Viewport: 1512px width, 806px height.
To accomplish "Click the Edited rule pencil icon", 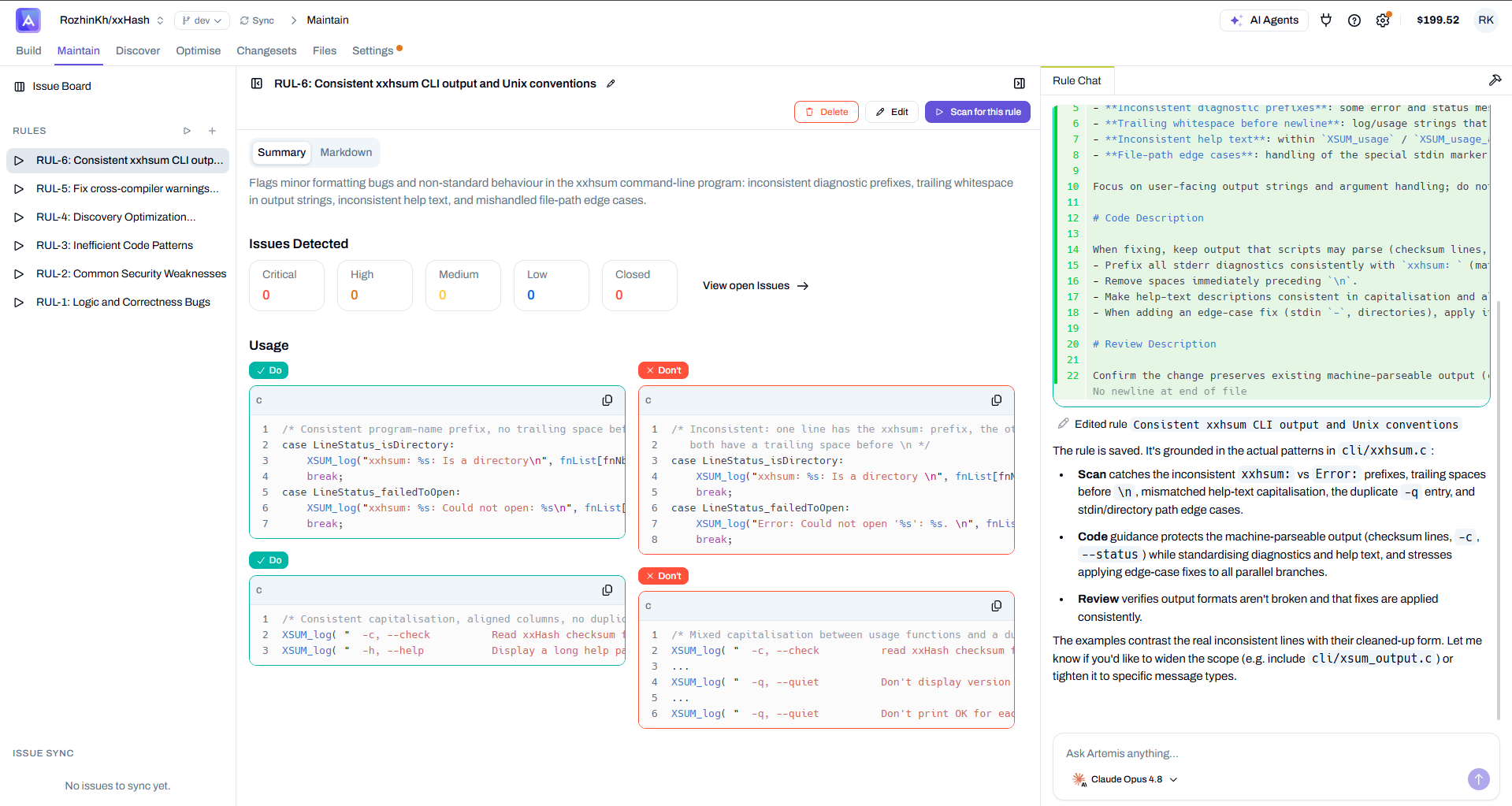I will point(1064,424).
